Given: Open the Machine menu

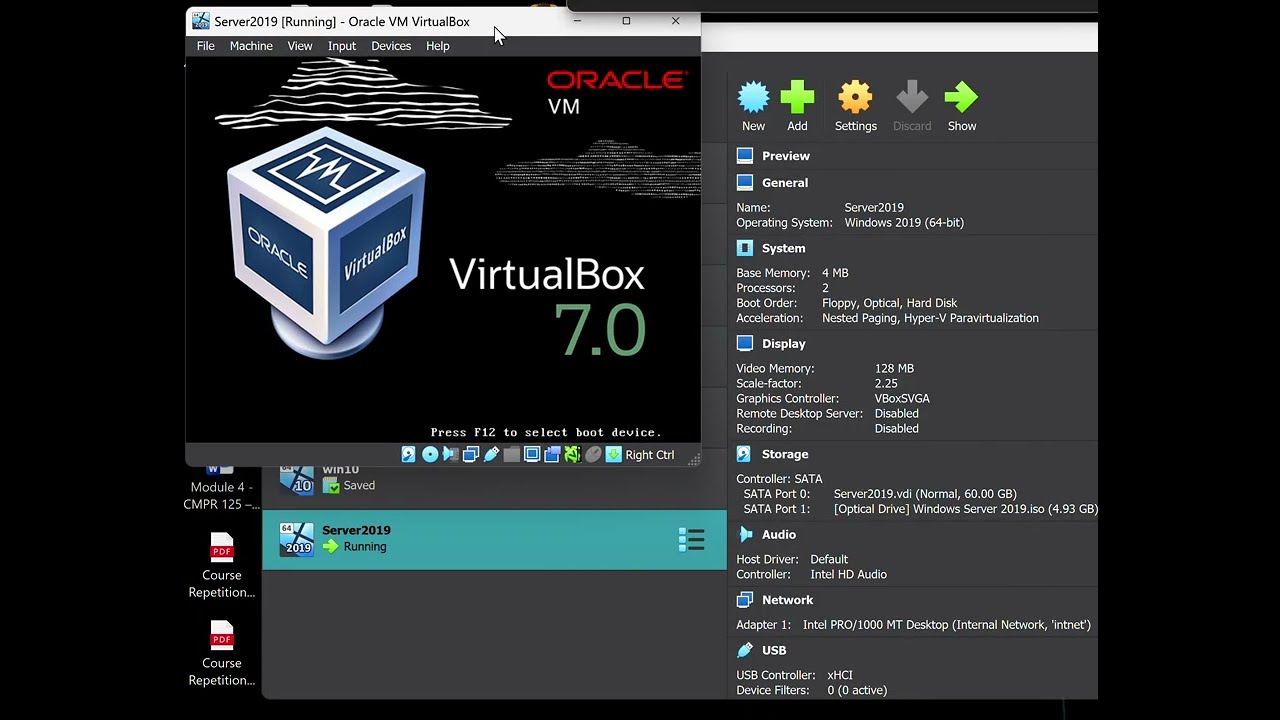Looking at the screenshot, I should pos(251,46).
